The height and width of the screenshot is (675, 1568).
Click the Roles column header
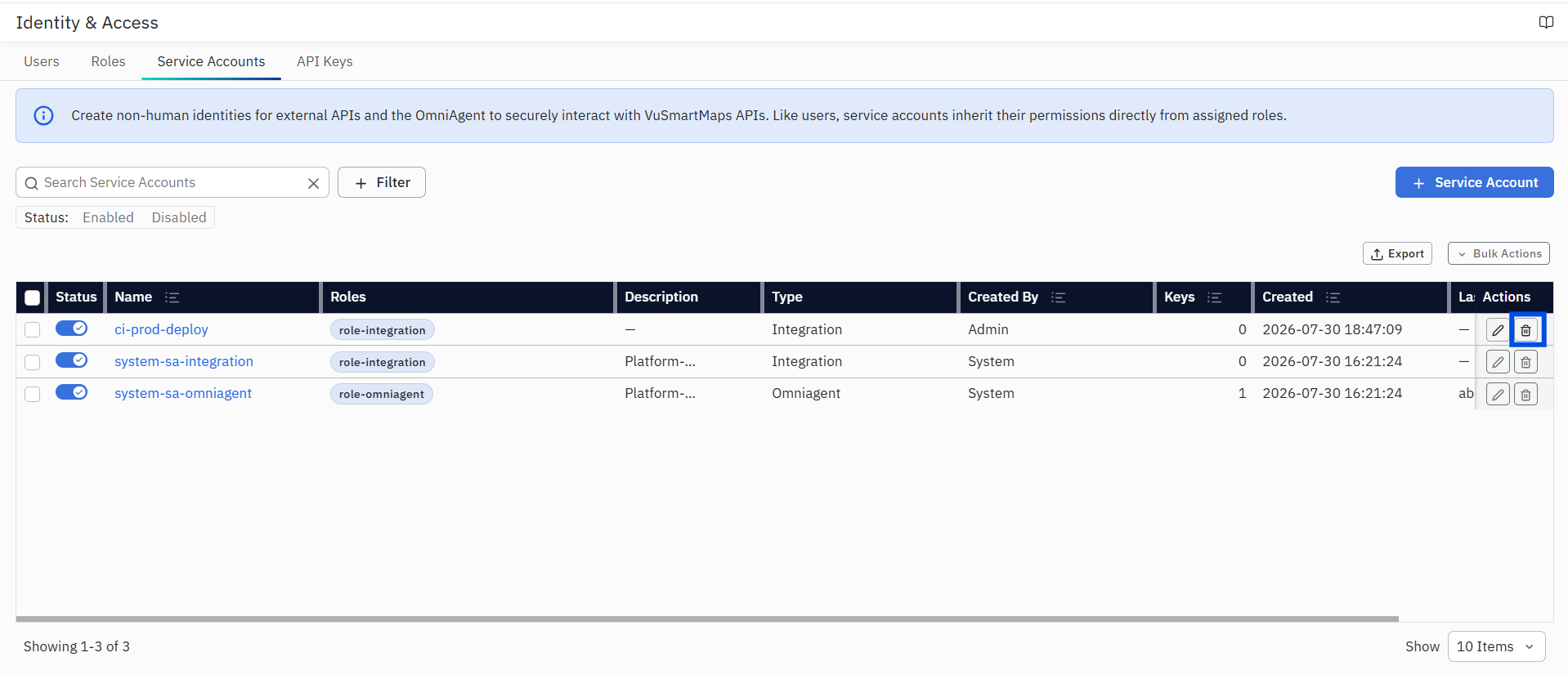tap(468, 297)
